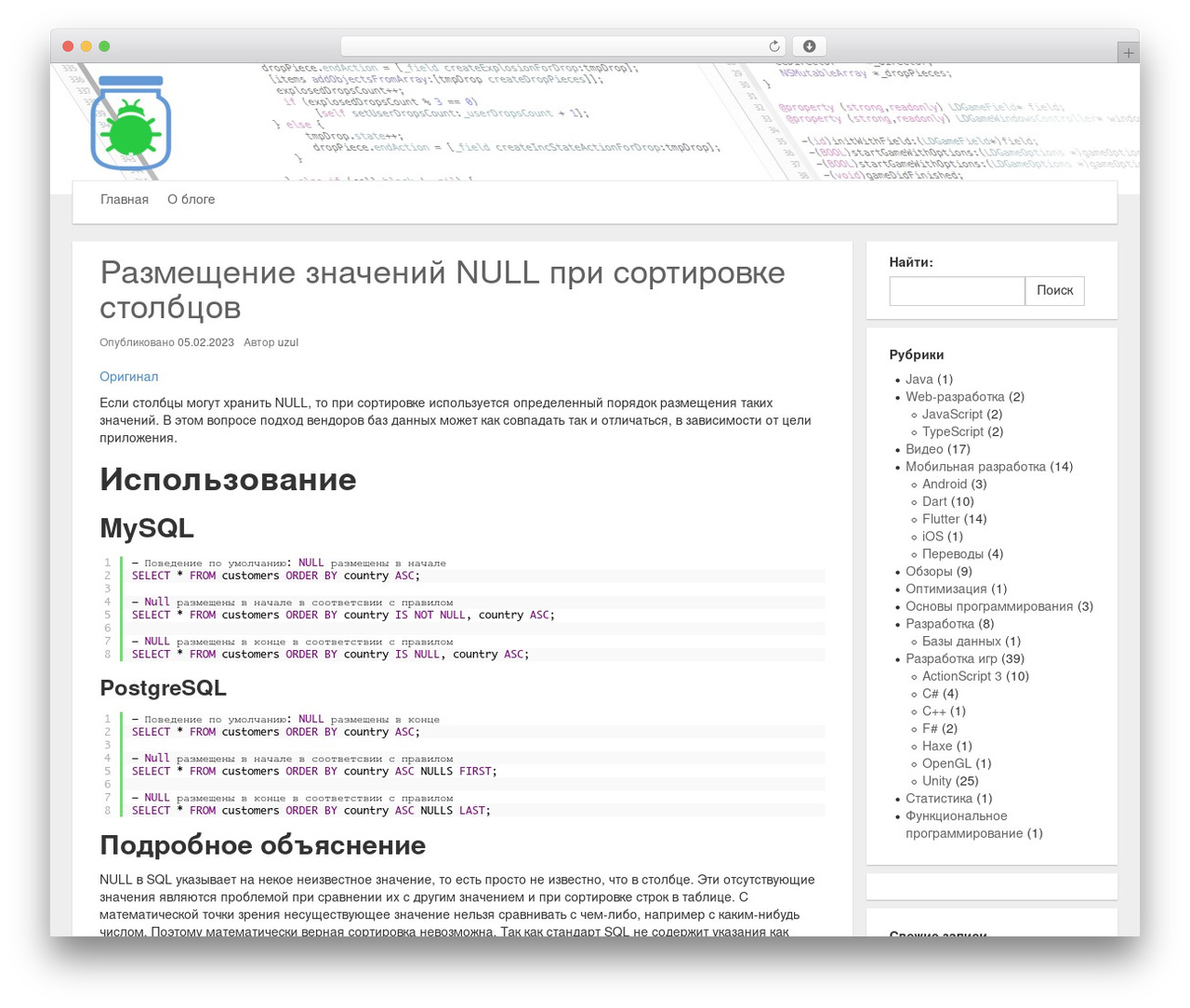Open the Web-разработка category
This screenshot has width=1190, height=1008.
[955, 397]
